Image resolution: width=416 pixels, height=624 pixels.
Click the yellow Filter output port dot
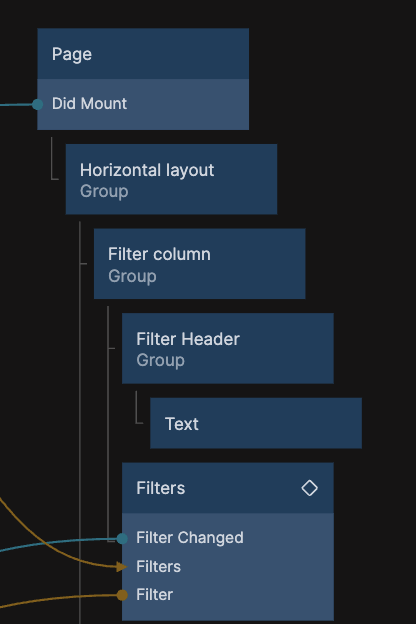click(122, 595)
